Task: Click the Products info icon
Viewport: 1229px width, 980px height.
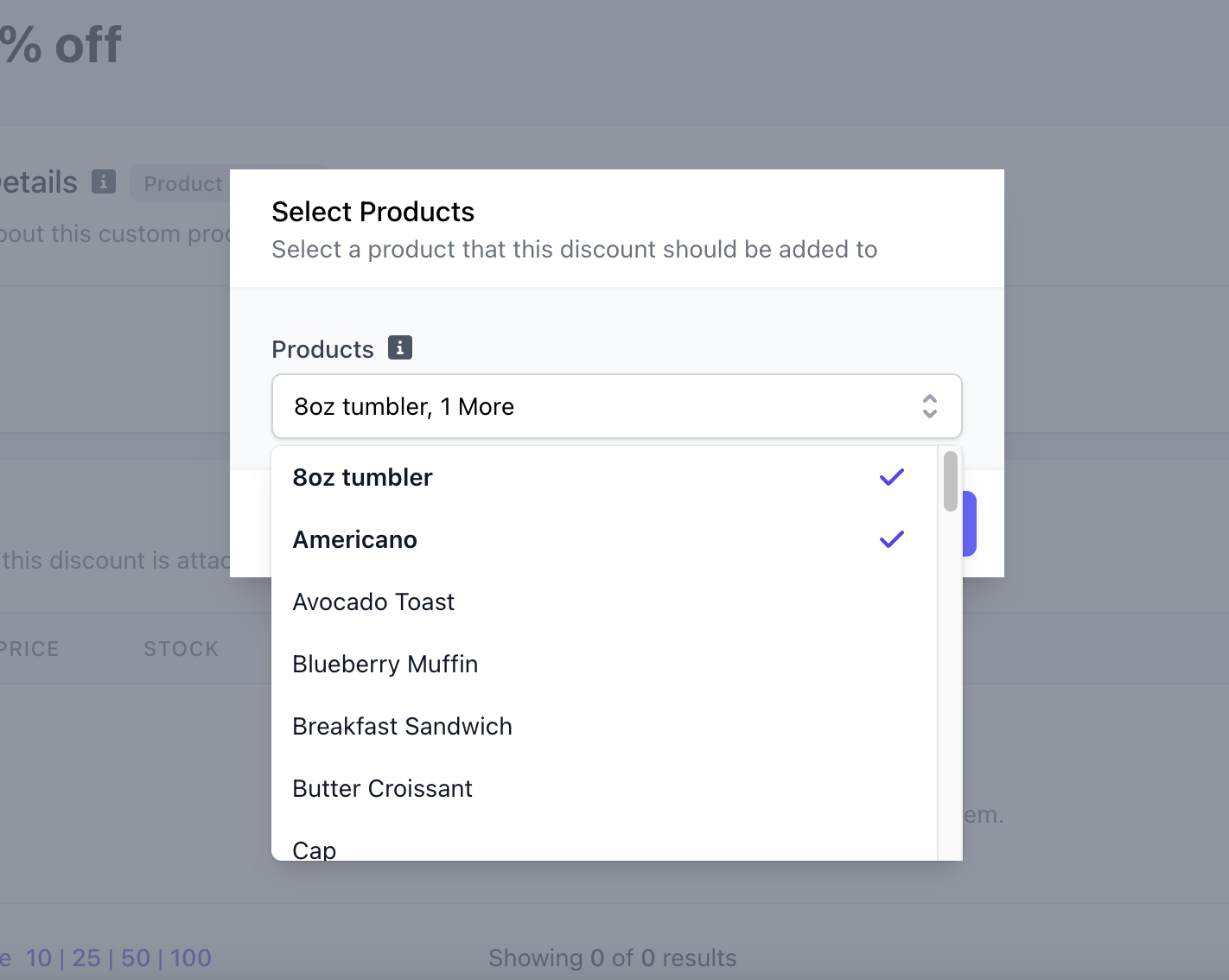Action: (x=399, y=347)
